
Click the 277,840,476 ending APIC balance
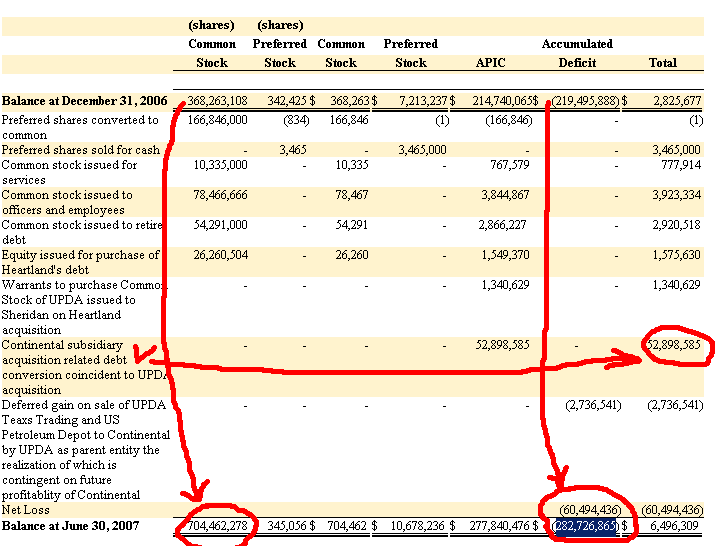click(497, 525)
